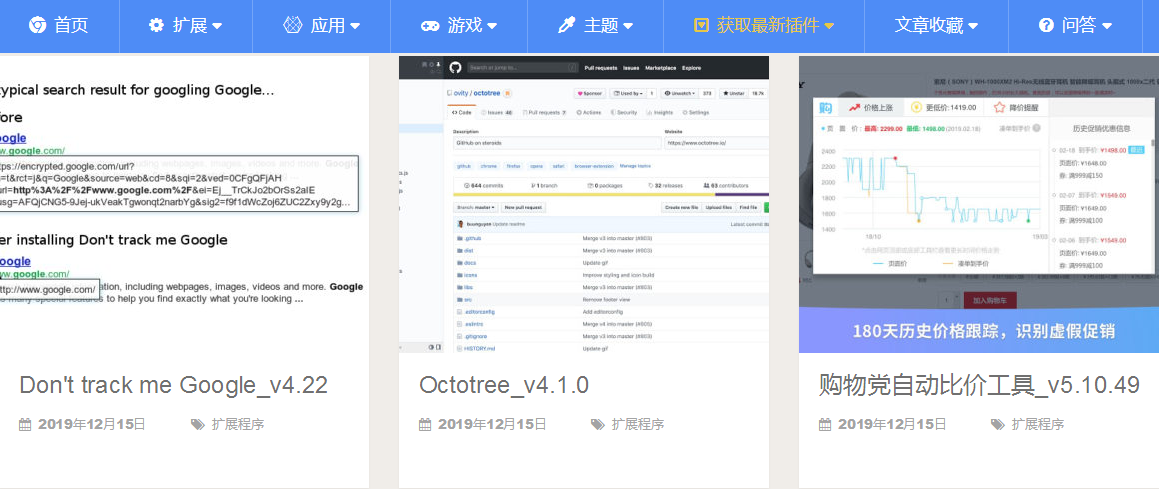Screen dimensions: 1159x489
Task: Click 扩展程序 tag under Don't track me Google
Action: point(238,425)
